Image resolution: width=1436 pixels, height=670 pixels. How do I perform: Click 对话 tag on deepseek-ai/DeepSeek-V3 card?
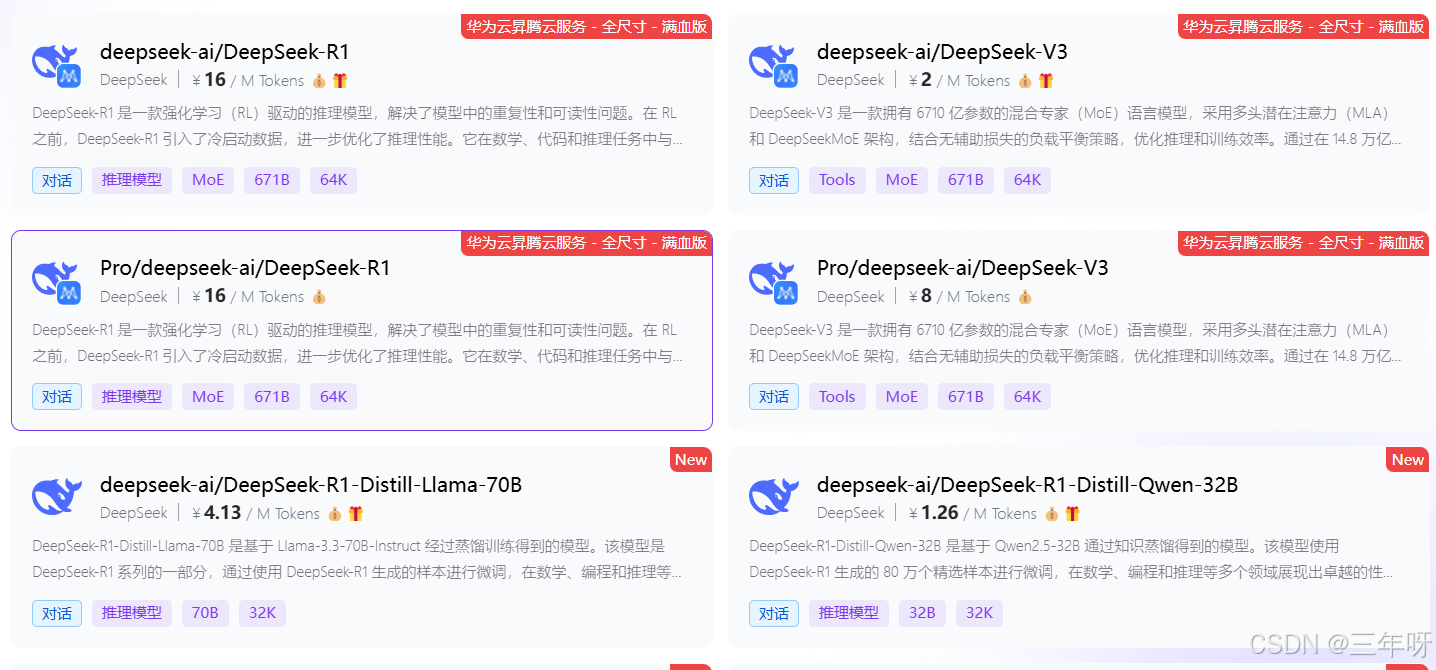pos(774,180)
